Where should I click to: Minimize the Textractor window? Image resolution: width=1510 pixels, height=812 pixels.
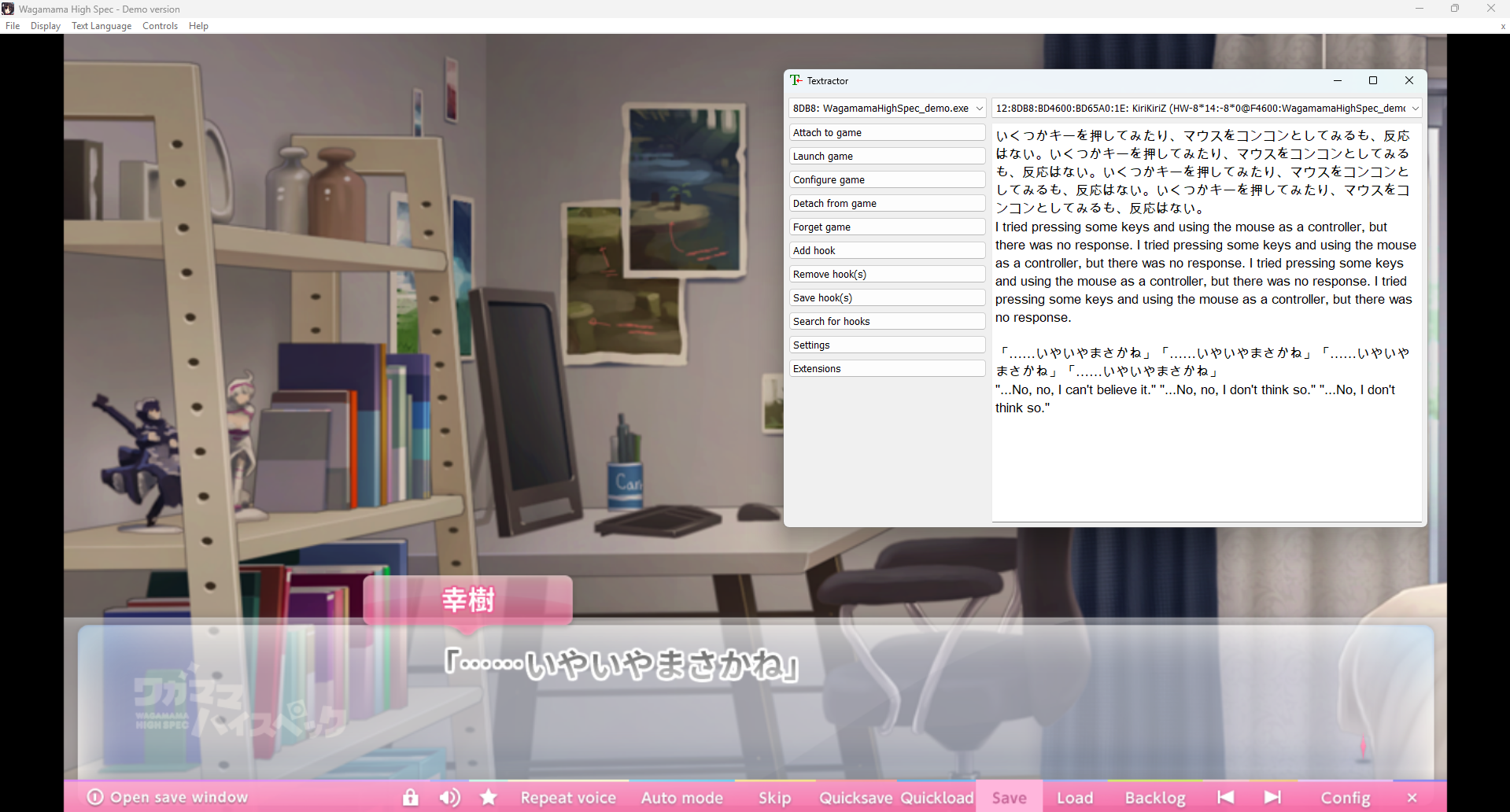(x=1338, y=80)
